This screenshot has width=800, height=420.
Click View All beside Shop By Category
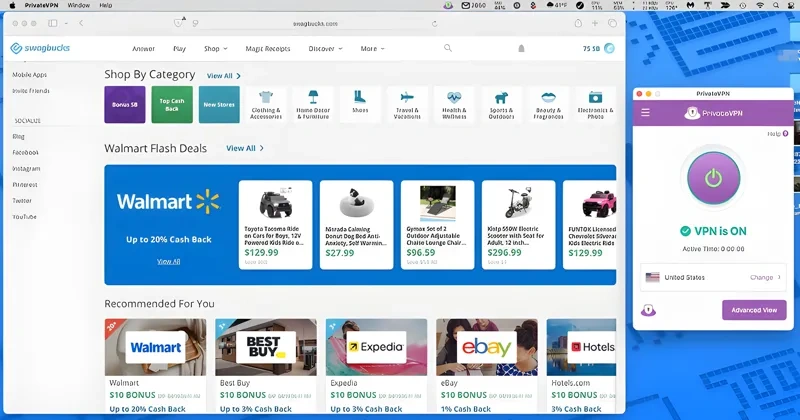(x=223, y=76)
